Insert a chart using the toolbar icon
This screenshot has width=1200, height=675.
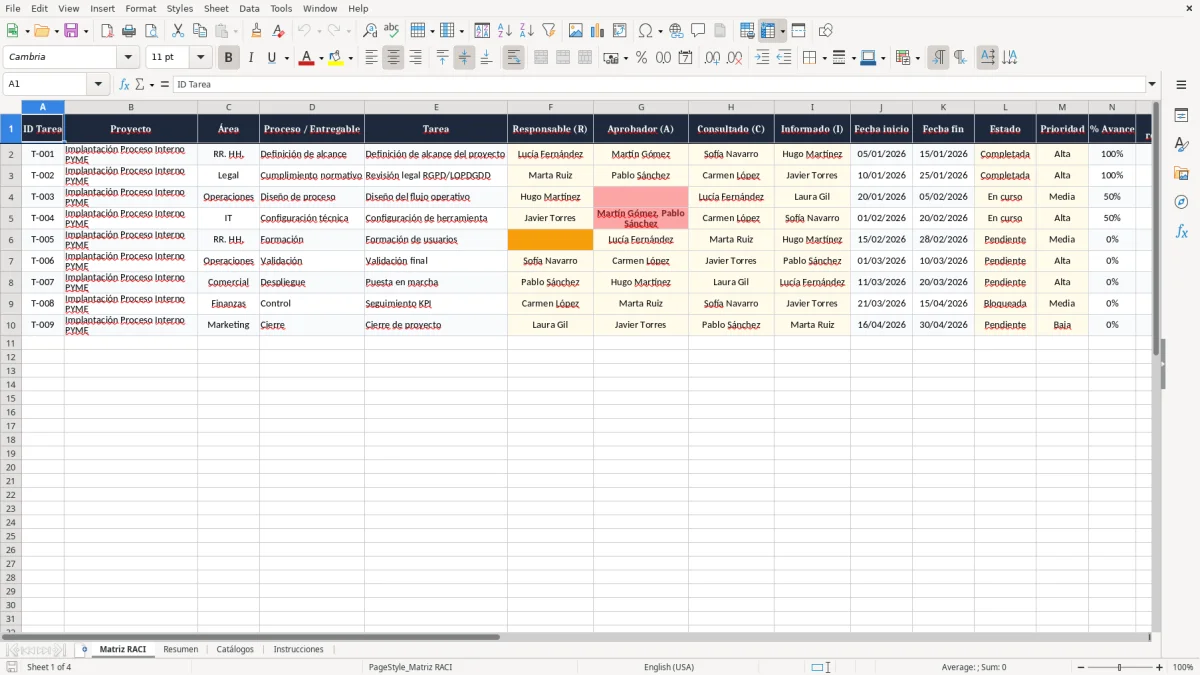(x=598, y=31)
